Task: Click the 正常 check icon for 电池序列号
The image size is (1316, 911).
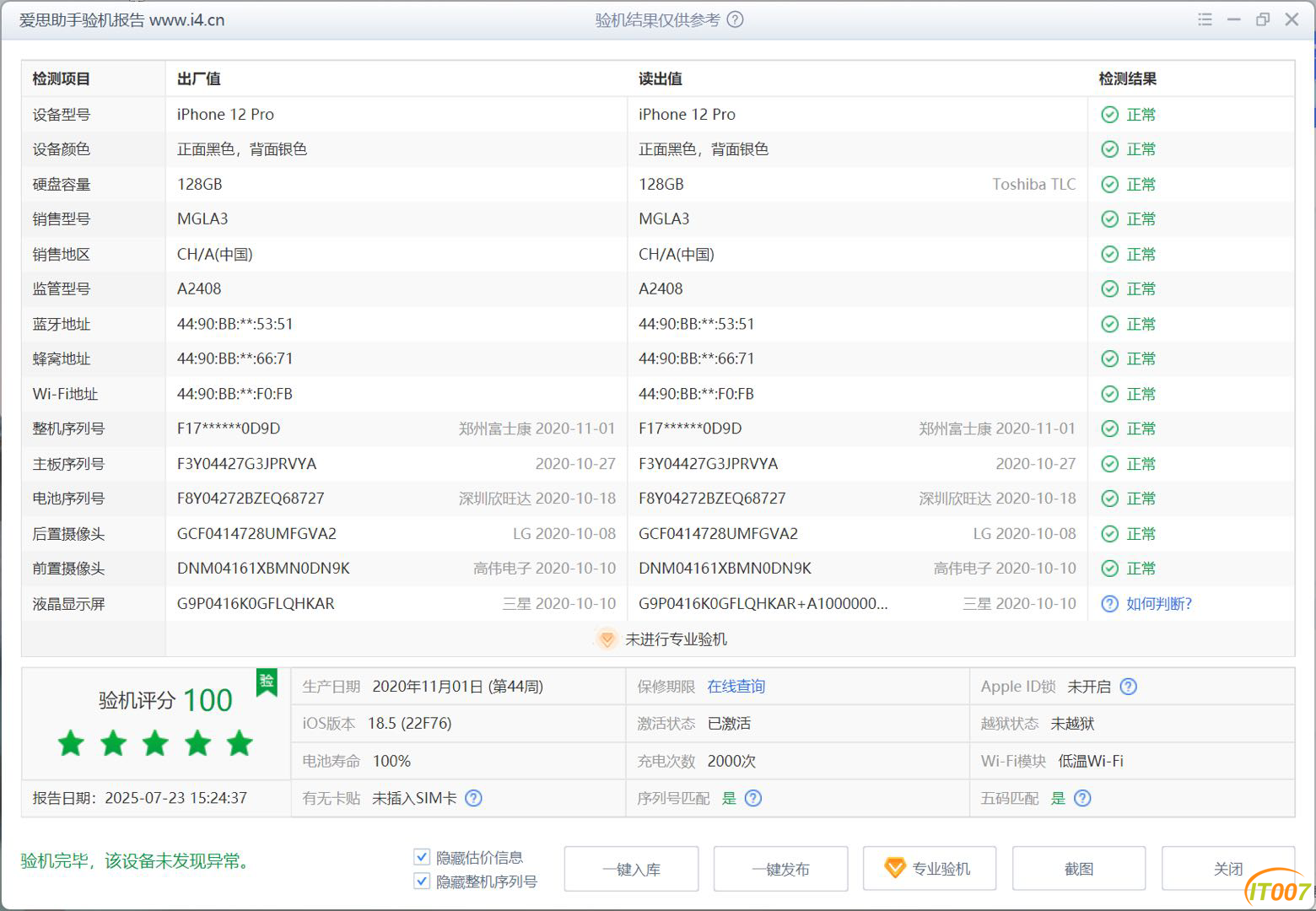Action: [x=1110, y=499]
